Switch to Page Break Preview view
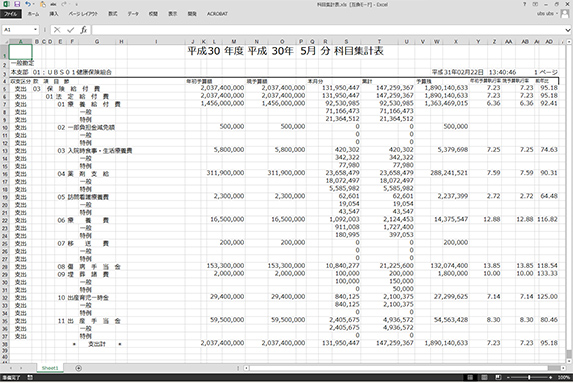573x383 pixels. click(498, 377)
